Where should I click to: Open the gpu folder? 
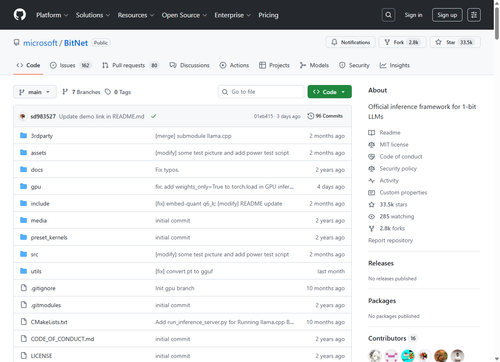36,187
